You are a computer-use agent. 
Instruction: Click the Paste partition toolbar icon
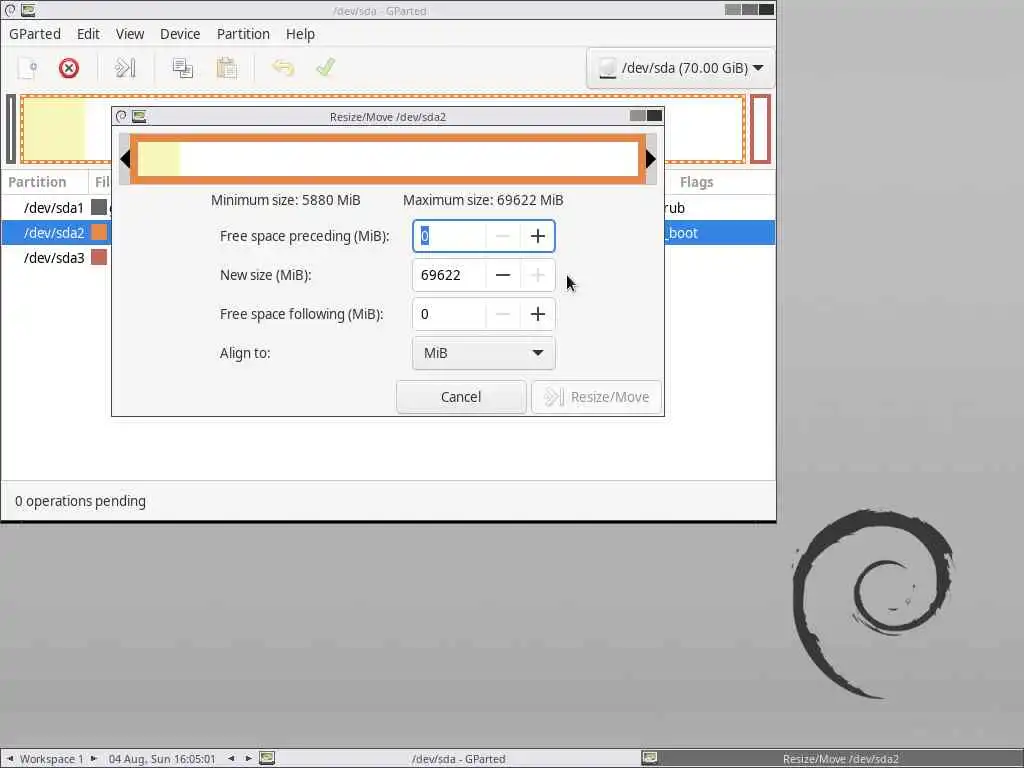[227, 68]
